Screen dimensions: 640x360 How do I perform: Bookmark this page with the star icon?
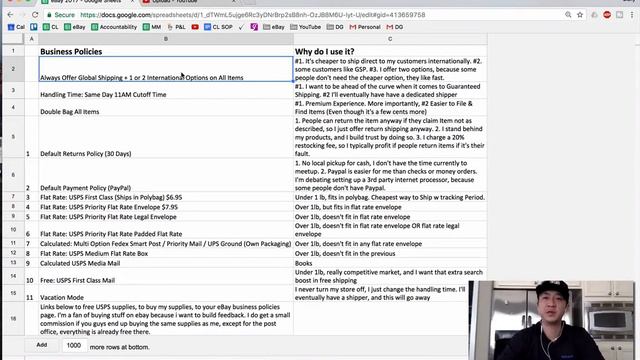pyautogui.click(x=580, y=15)
